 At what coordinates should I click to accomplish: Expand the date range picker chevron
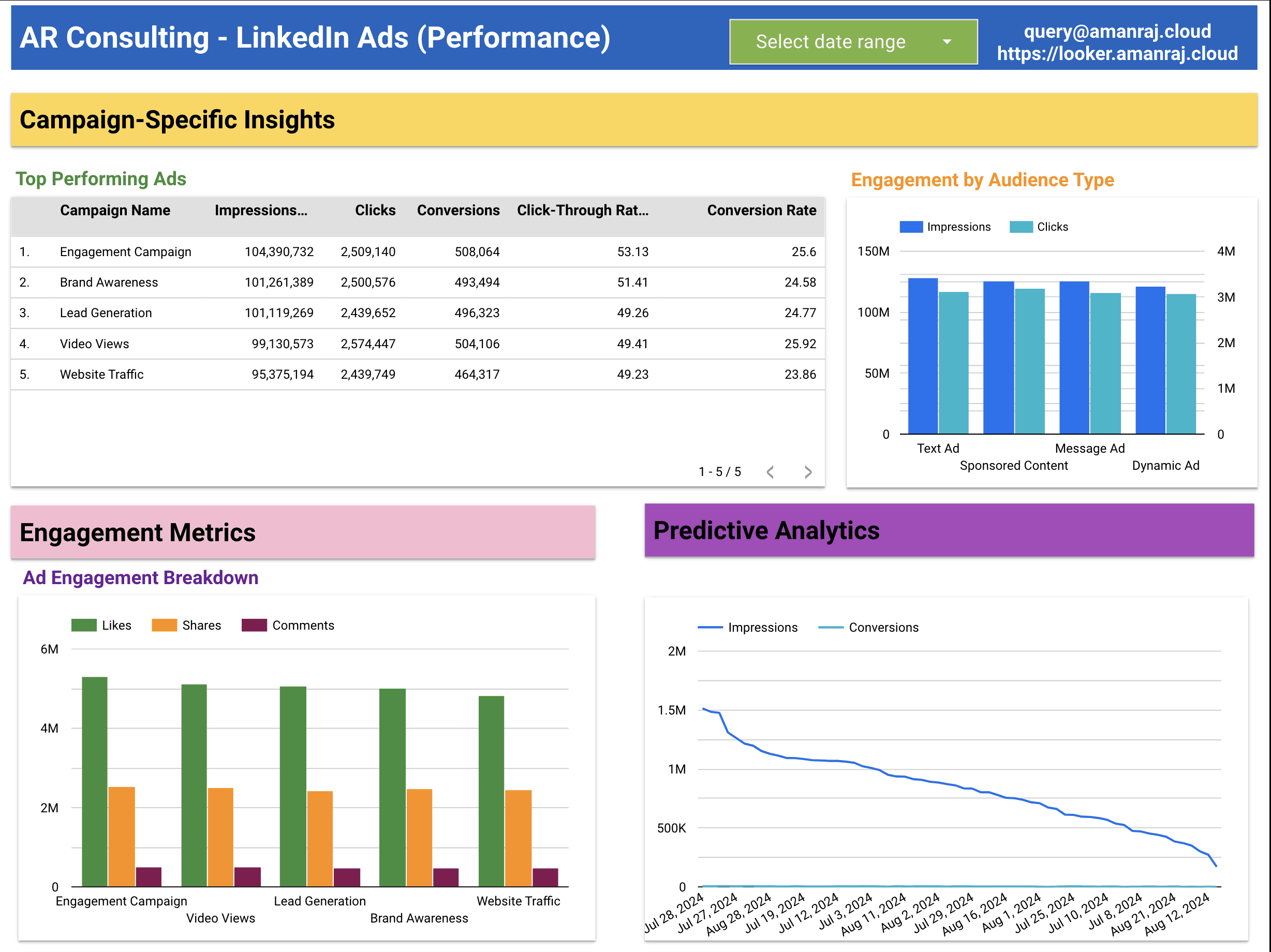(947, 41)
